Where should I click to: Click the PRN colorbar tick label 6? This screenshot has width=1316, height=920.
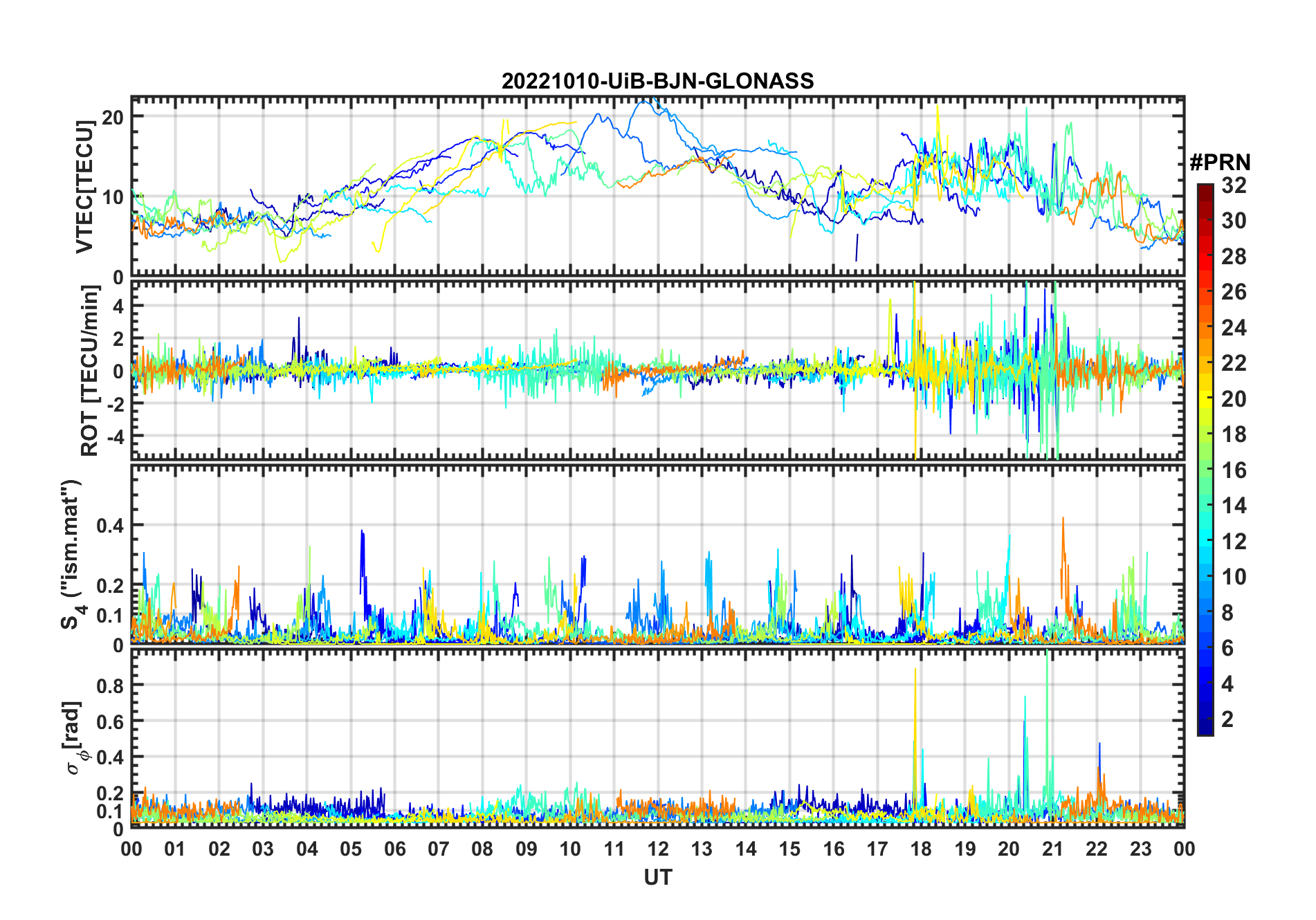click(x=1228, y=648)
